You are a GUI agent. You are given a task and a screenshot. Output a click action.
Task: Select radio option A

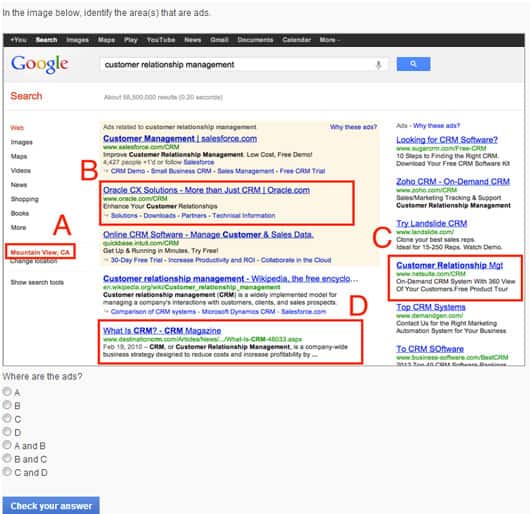[x=7, y=392]
